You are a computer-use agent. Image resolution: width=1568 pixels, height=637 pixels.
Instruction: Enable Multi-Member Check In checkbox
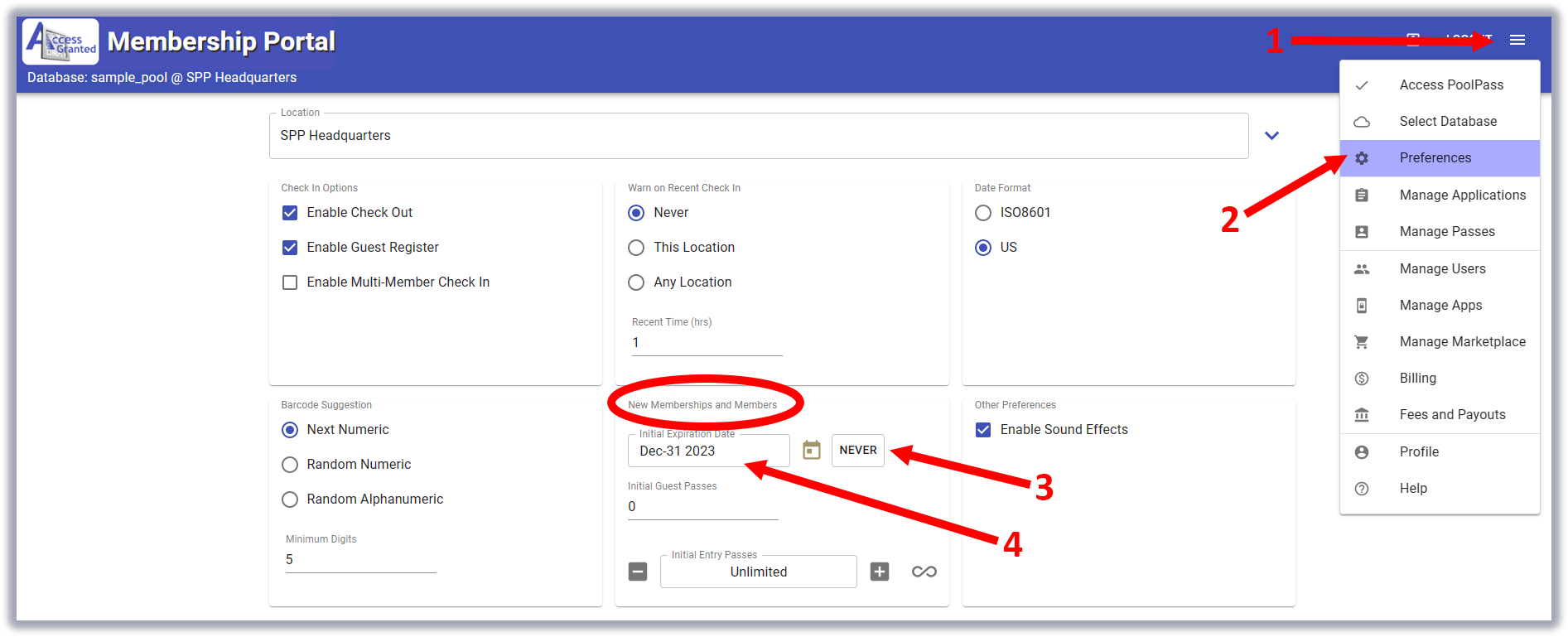coord(290,282)
